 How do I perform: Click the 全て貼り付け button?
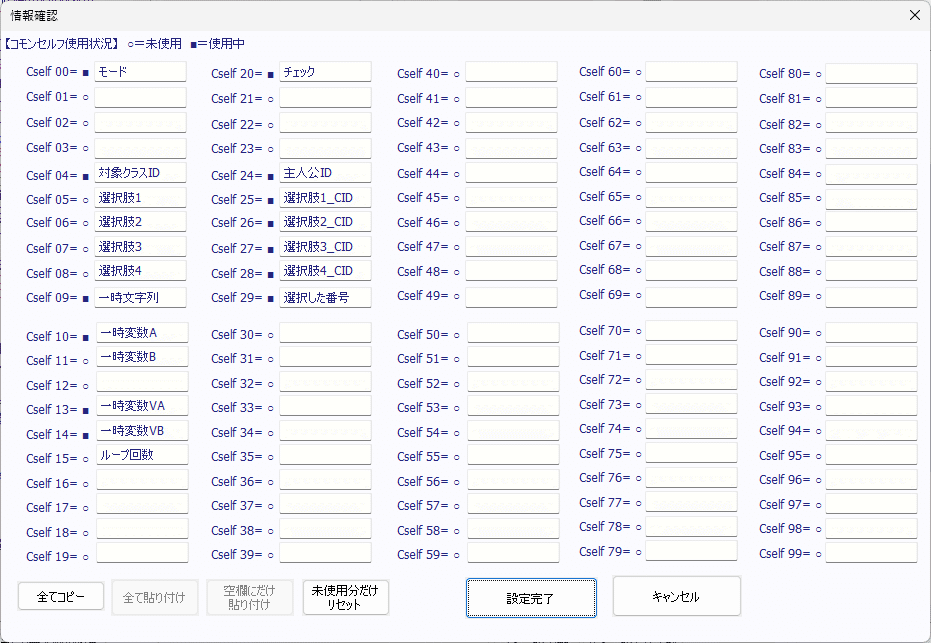[x=154, y=597]
